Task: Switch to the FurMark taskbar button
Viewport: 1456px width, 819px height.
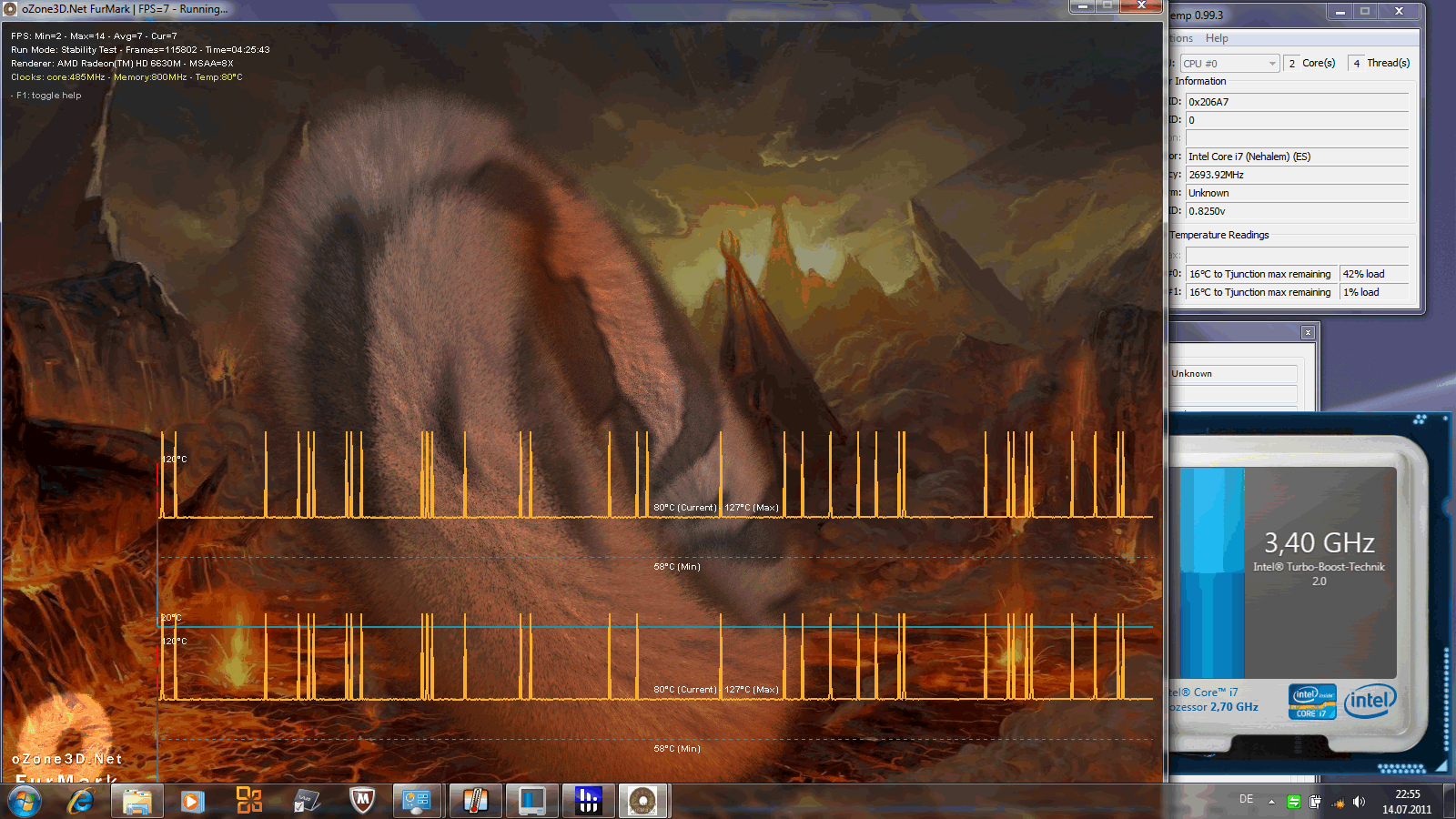Action: (x=643, y=802)
